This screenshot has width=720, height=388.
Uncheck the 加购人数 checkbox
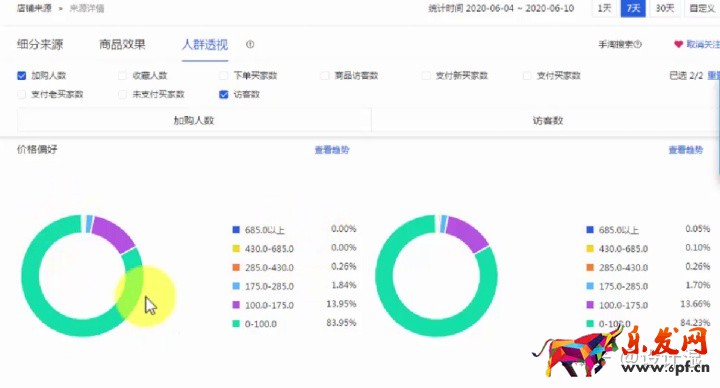(22, 75)
